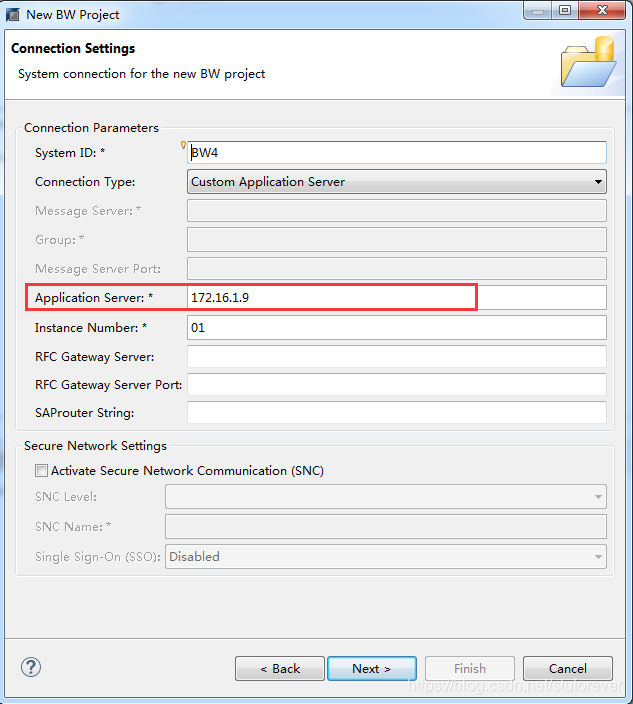This screenshot has width=633, height=704.
Task: Click the 'System ID: *' label
Action: [x=70, y=153]
